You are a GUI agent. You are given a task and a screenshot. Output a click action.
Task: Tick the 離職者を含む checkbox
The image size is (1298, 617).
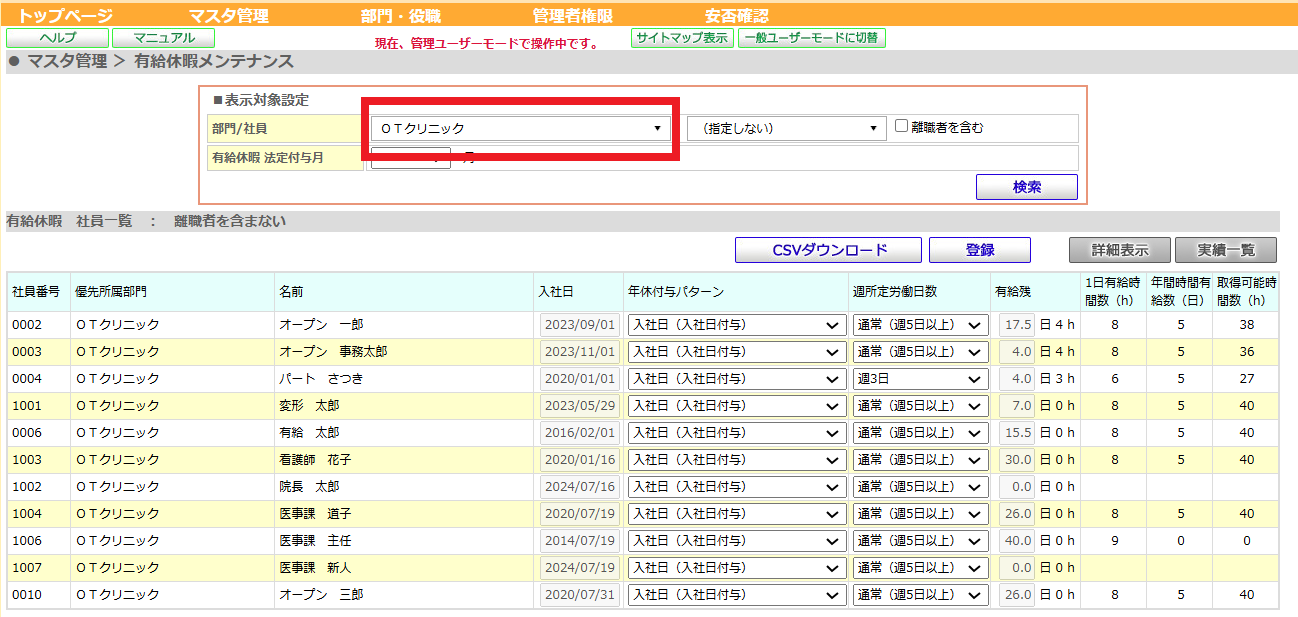pos(901,126)
